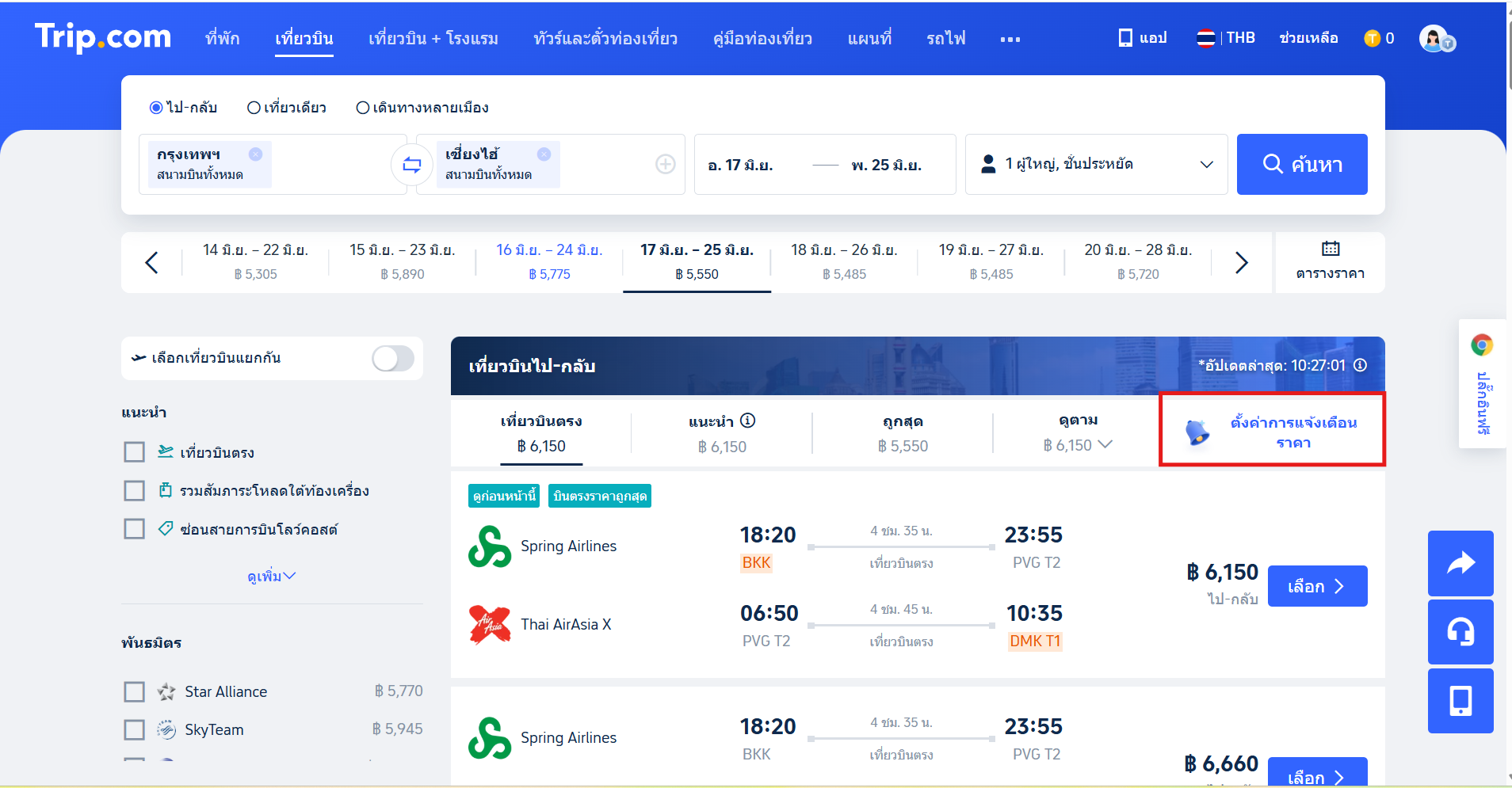Viewport: 1512px width, 788px height.
Task: Open the price table calendar icon
Action: pos(1331,249)
